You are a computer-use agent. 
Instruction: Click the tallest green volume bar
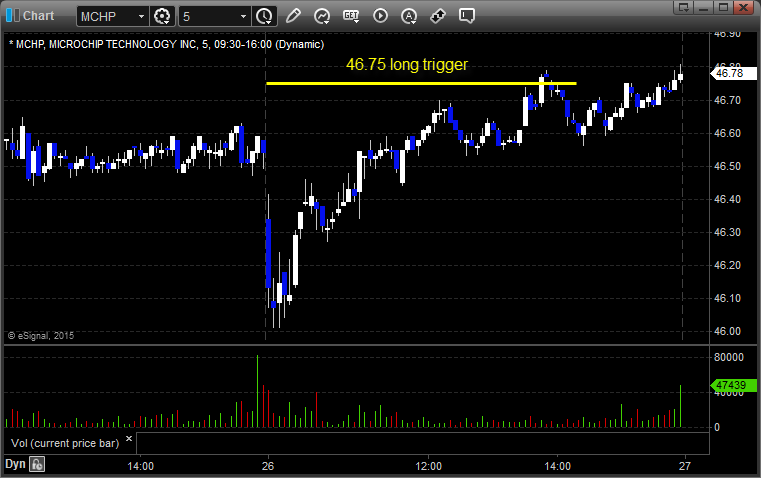pyautogui.click(x=257, y=391)
